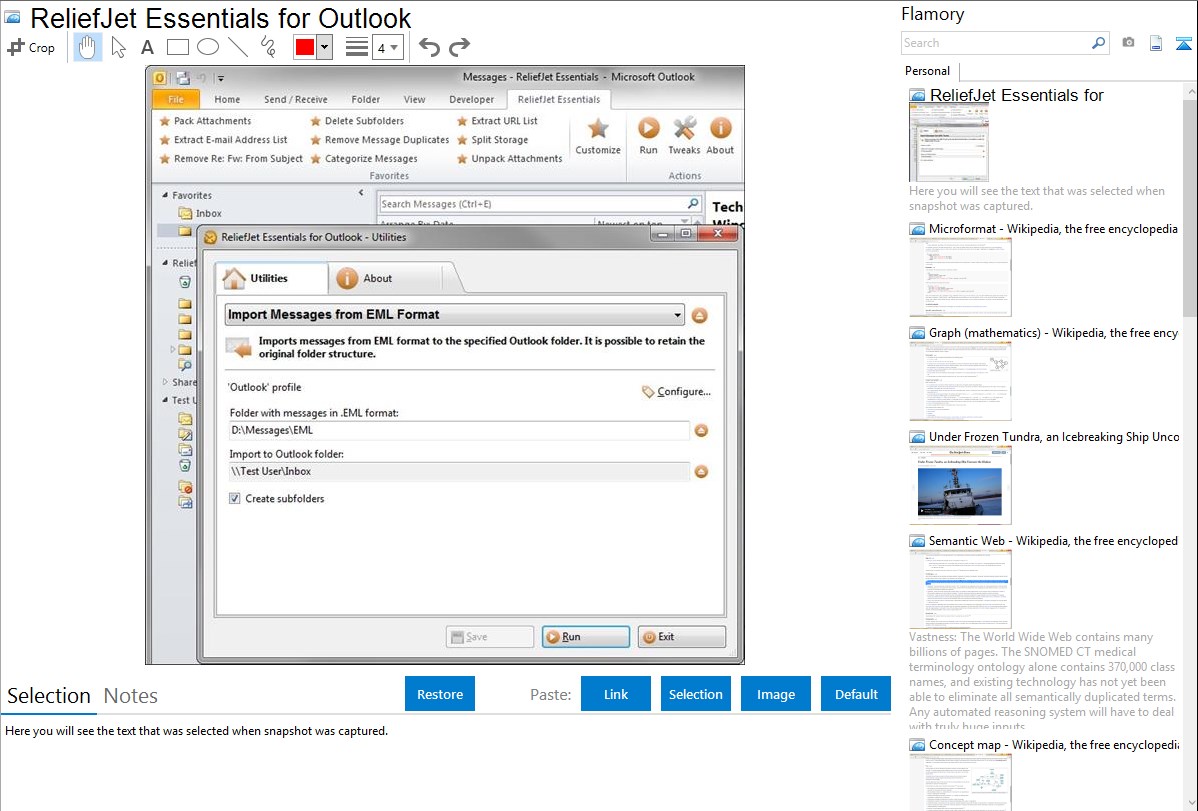Undo the last annotation
Image resolution: width=1198 pixels, height=811 pixels.
429,47
